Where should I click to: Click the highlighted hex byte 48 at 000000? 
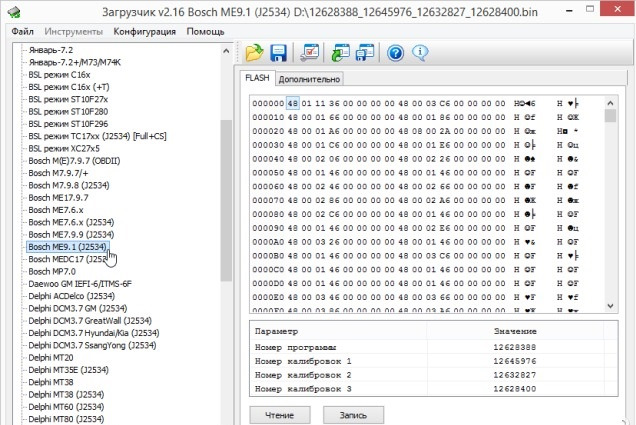coord(292,103)
